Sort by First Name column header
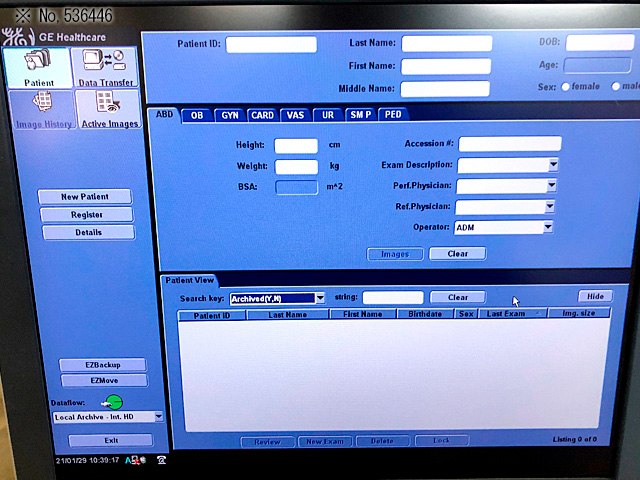This screenshot has height=480, width=640. tap(363, 314)
